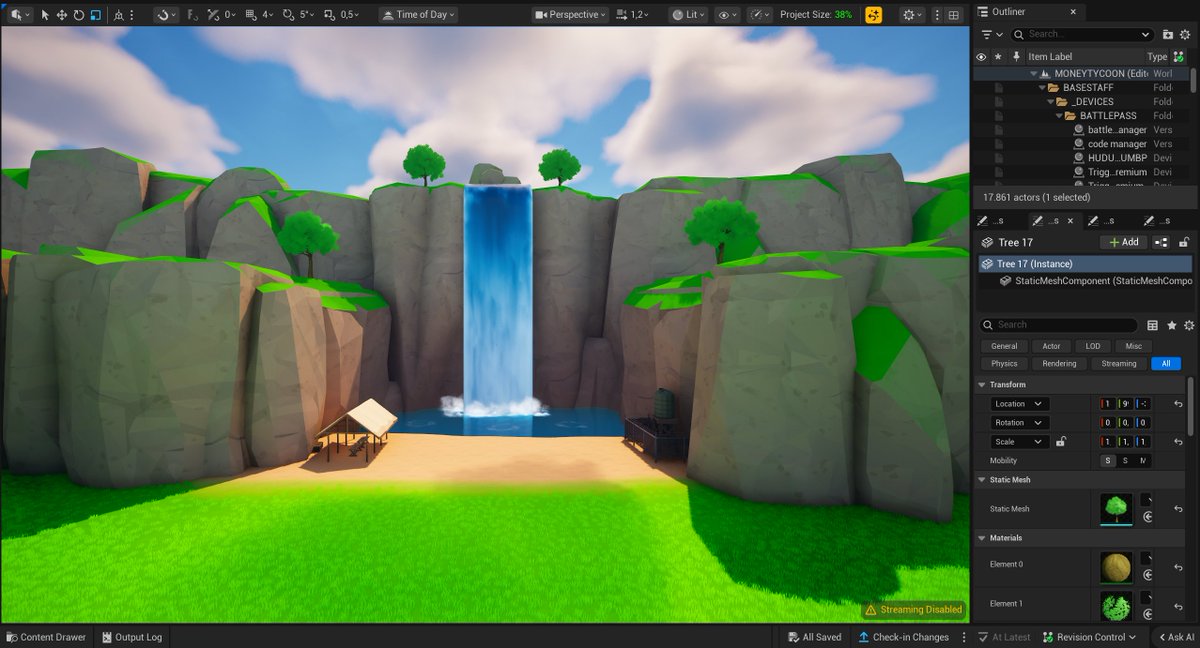Viewport: 1200px width, 648px height.
Task: Choose the Select mode arrow tool
Action: click(45, 15)
